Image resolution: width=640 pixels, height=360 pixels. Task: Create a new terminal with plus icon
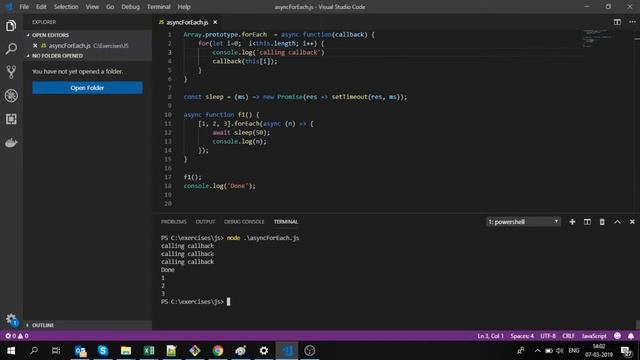[572, 222]
